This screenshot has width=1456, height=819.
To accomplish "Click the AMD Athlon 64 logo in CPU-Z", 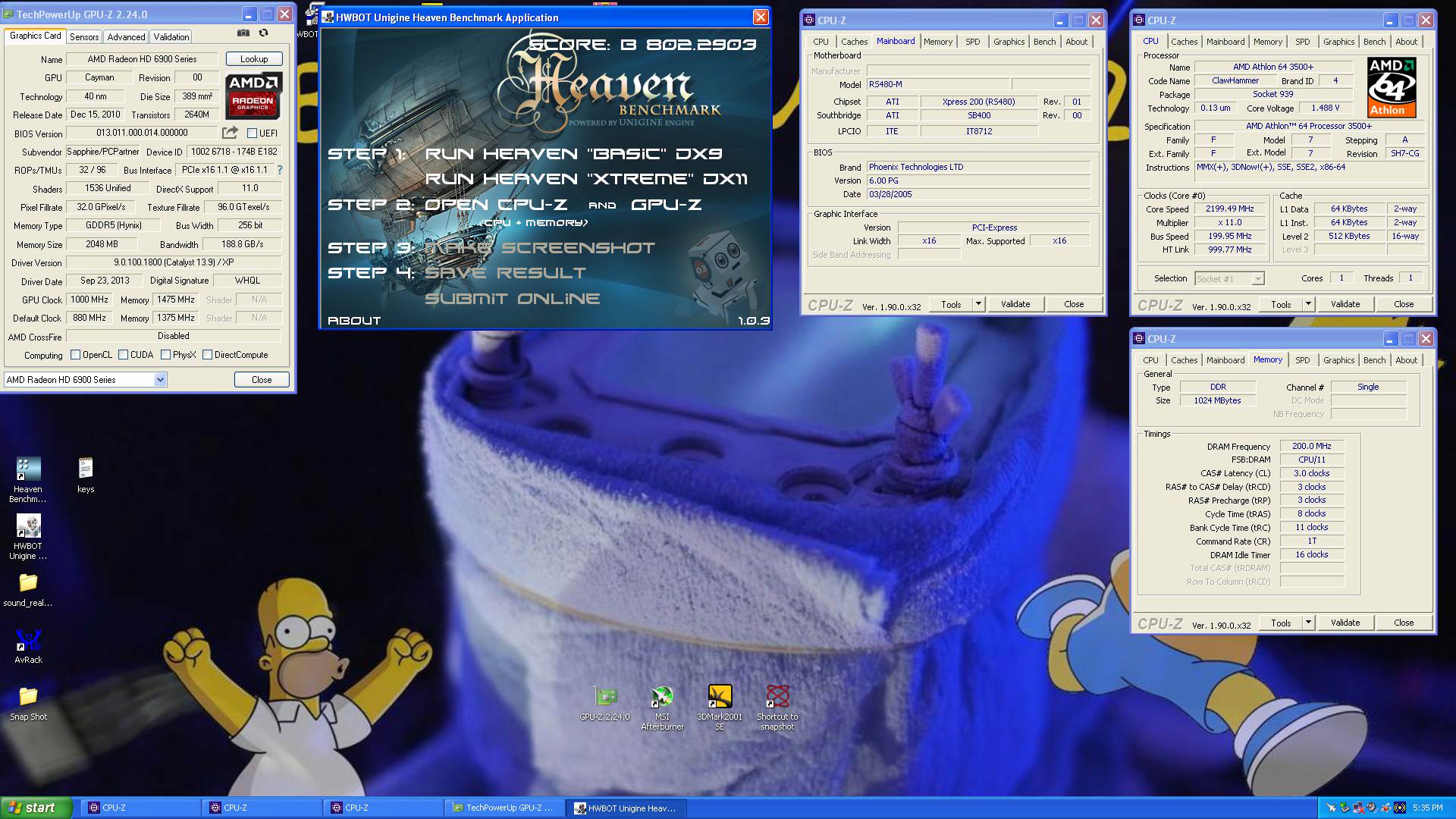I will (1392, 87).
